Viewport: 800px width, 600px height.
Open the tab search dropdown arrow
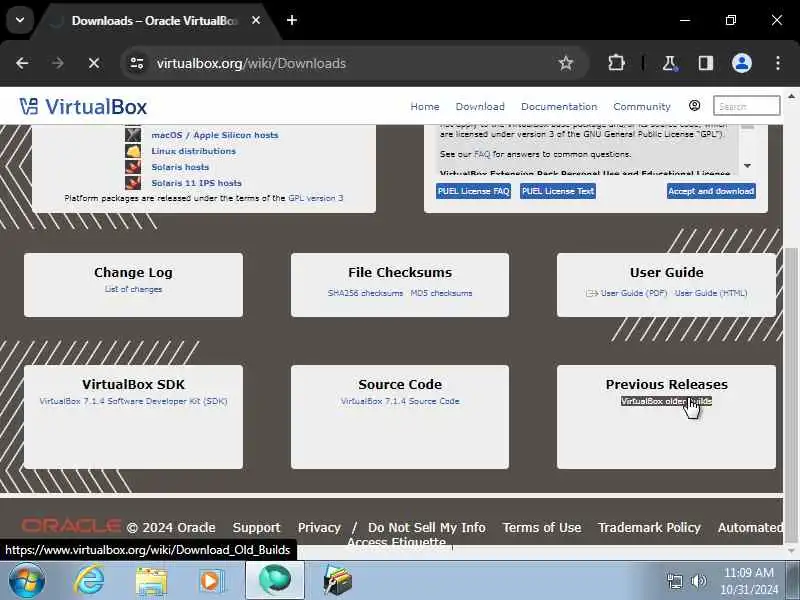pyautogui.click(x=20, y=20)
